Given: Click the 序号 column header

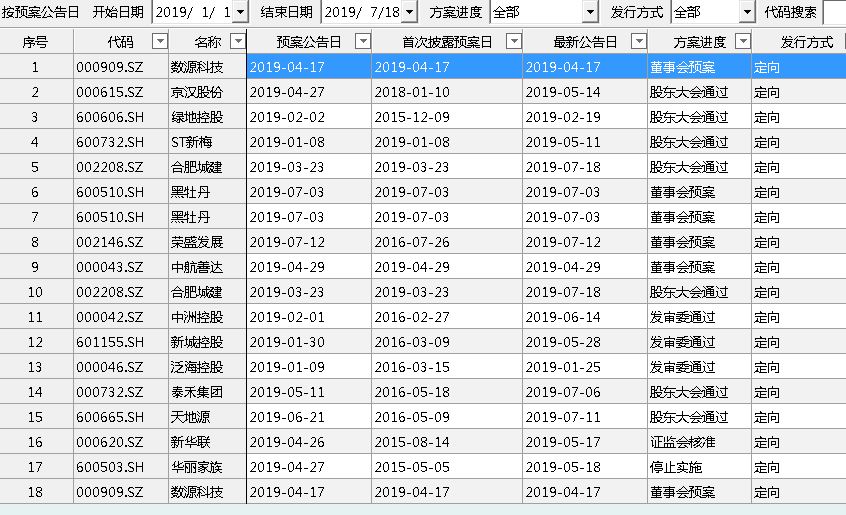Looking at the screenshot, I should [36, 42].
